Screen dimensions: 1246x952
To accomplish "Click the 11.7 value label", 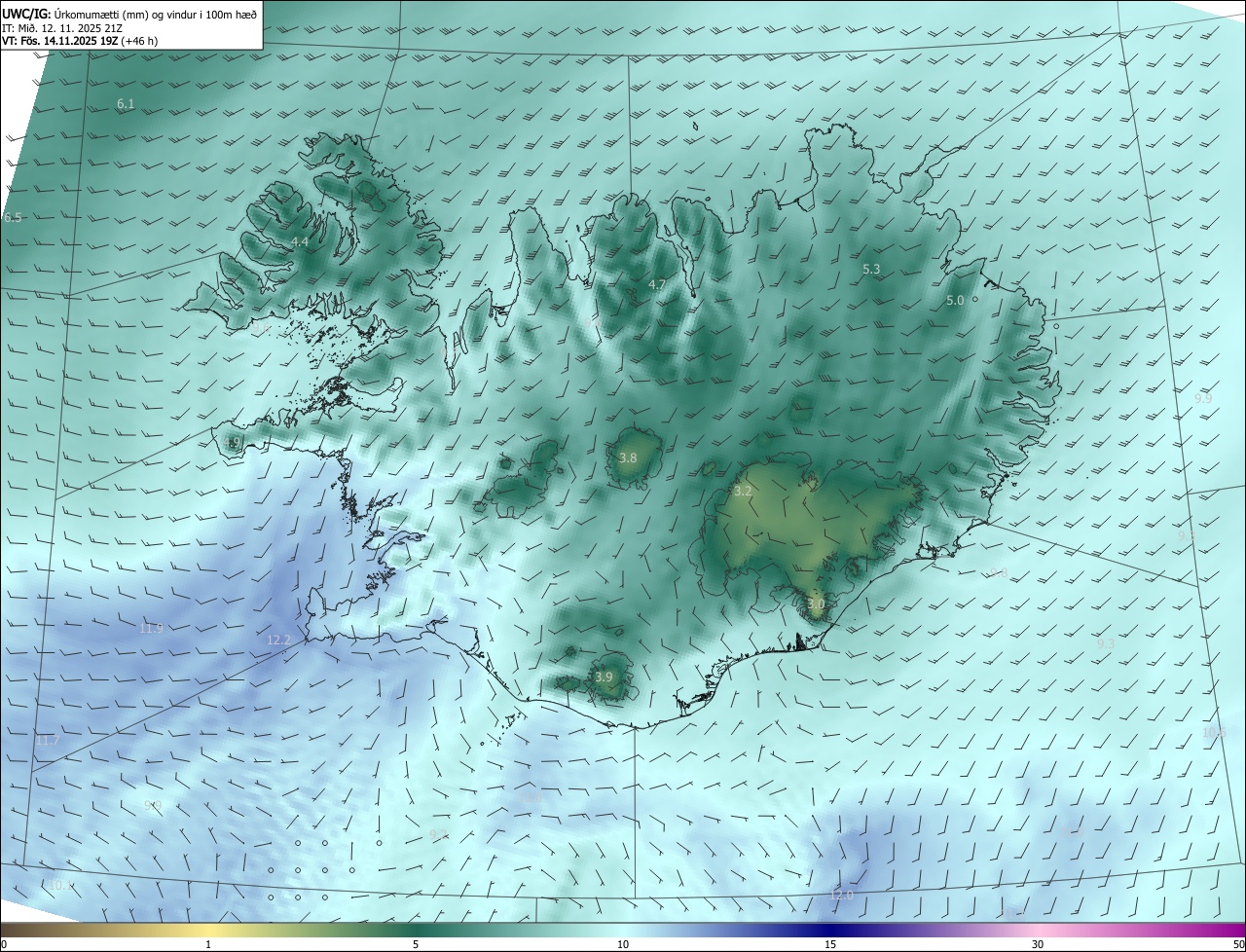I will [x=48, y=742].
